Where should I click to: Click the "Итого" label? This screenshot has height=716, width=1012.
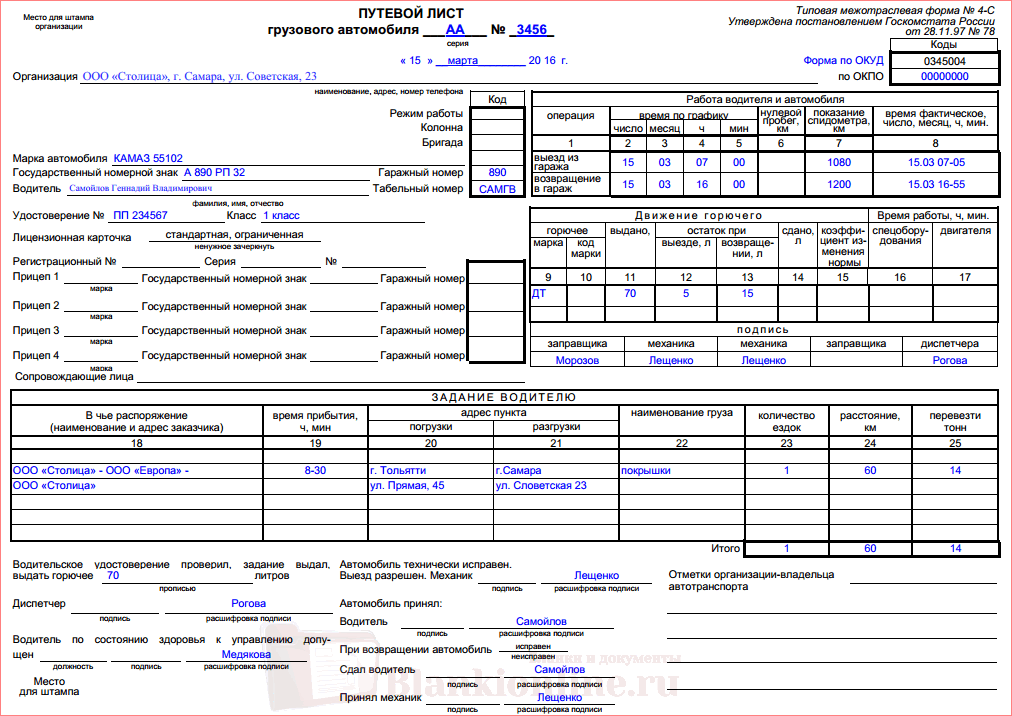point(725,549)
